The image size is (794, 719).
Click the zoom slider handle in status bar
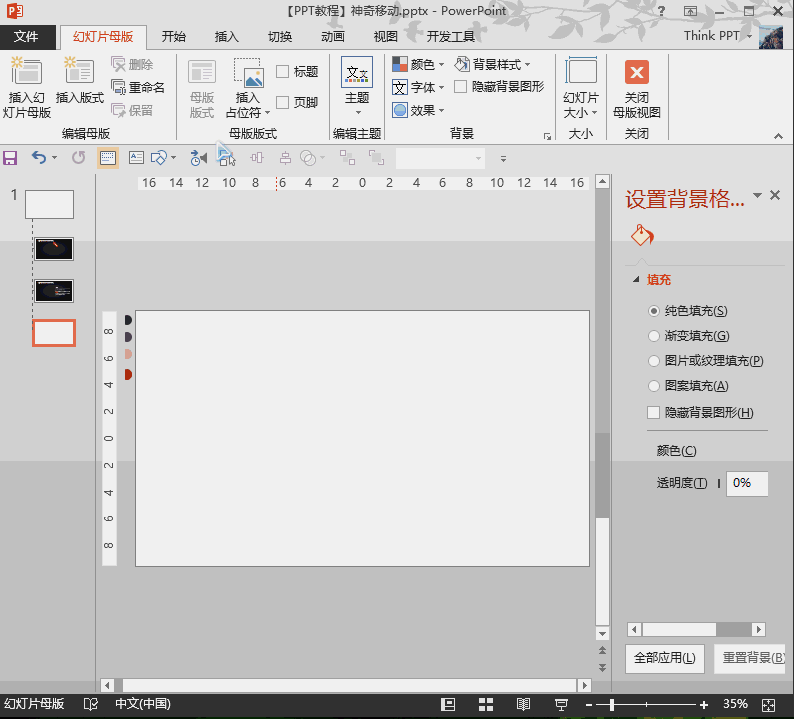pyautogui.click(x=612, y=704)
